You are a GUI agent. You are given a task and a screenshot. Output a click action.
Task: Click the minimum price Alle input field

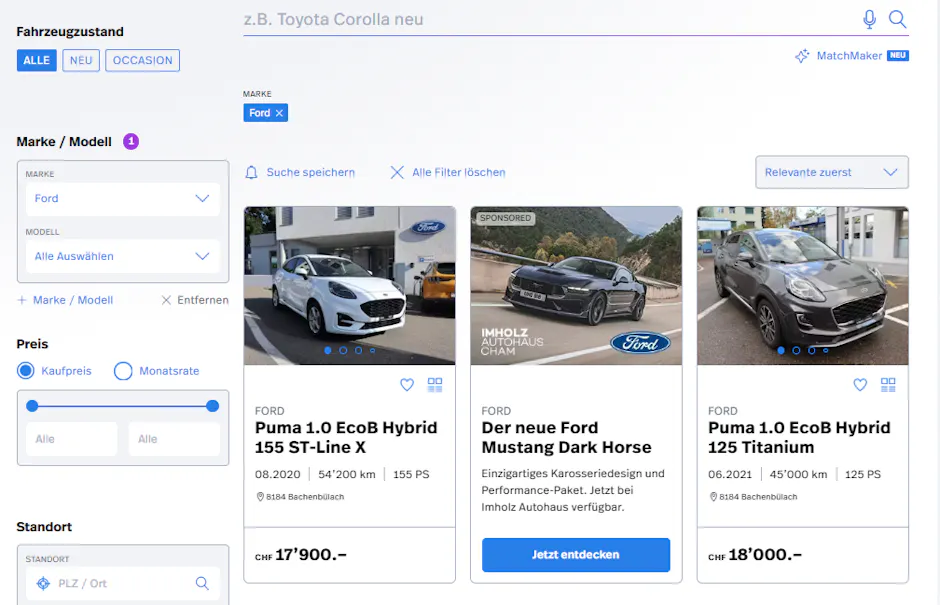pos(71,439)
